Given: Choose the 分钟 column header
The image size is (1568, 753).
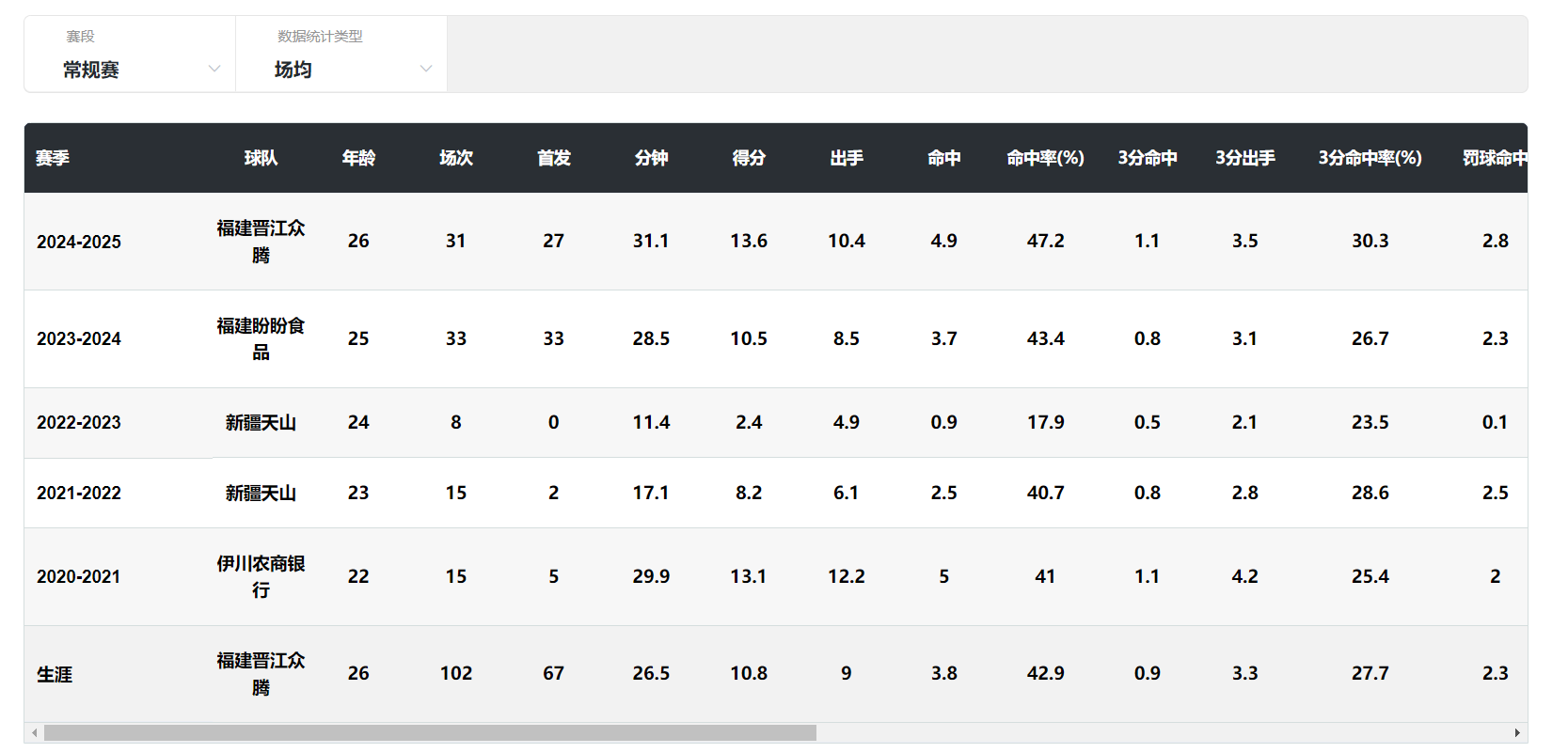Looking at the screenshot, I should point(651,158).
